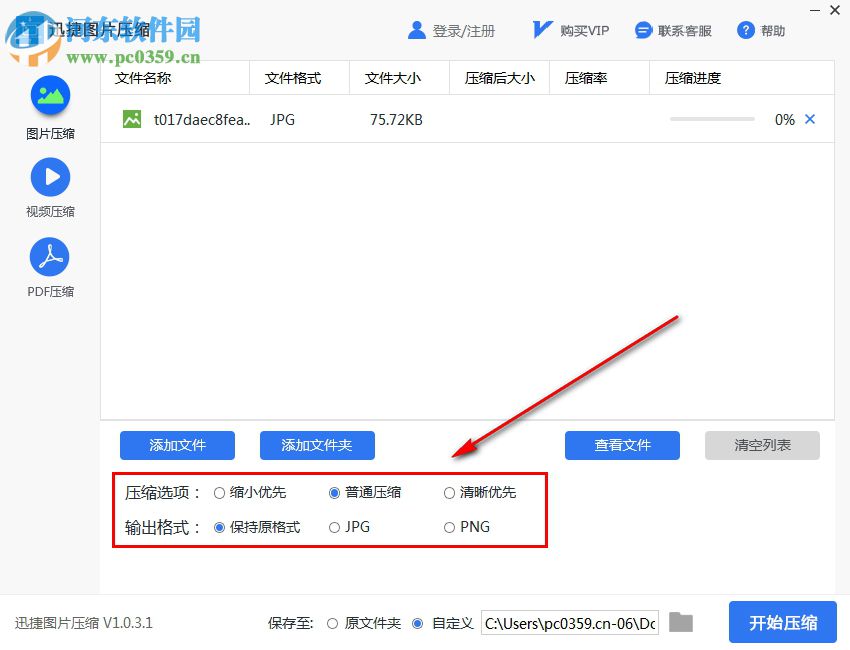Choose 原文件夹 as save location
Screen dimensions: 850x650
(x=331, y=622)
